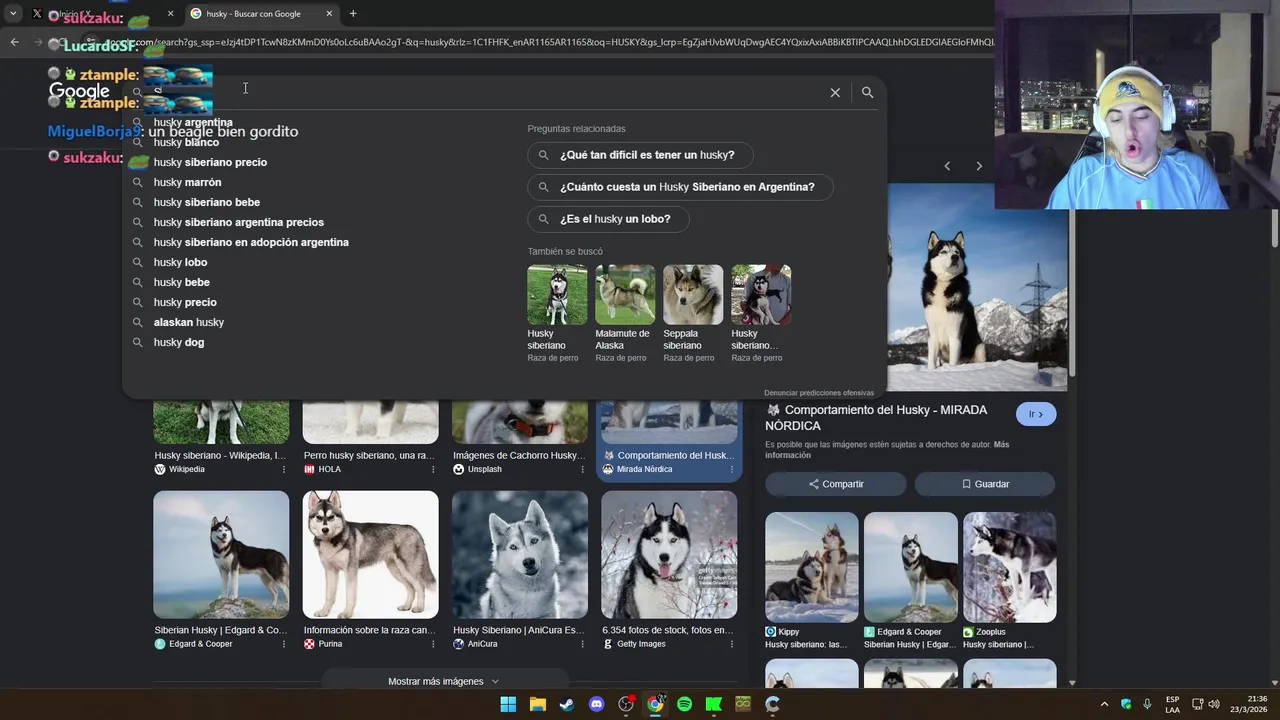Choose suggestion husky dog
Screen dimensions: 1280x720
click(178, 342)
